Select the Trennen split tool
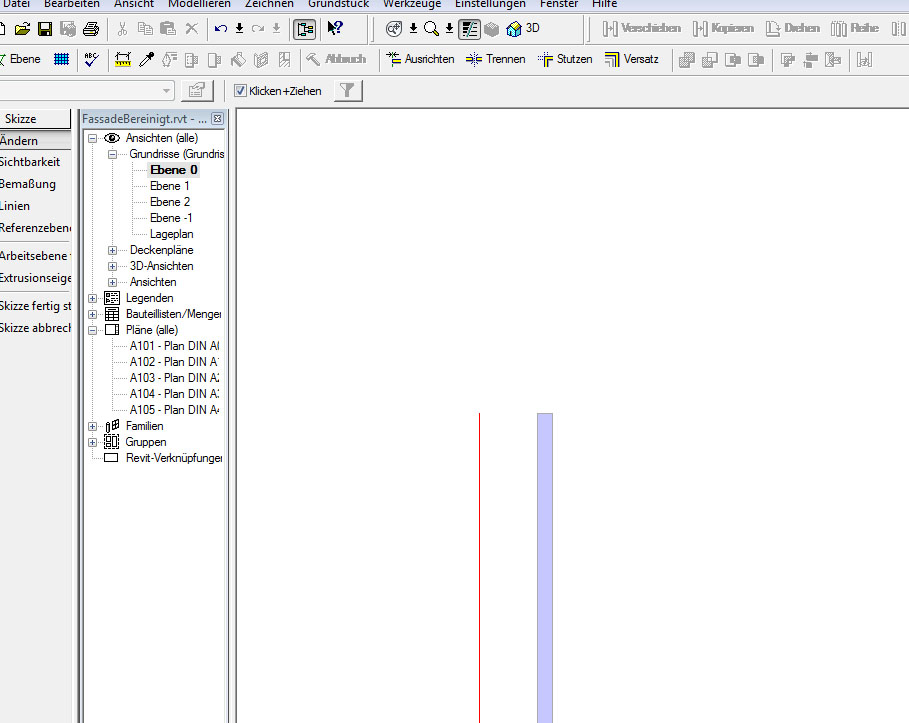909x723 pixels. click(x=496, y=59)
